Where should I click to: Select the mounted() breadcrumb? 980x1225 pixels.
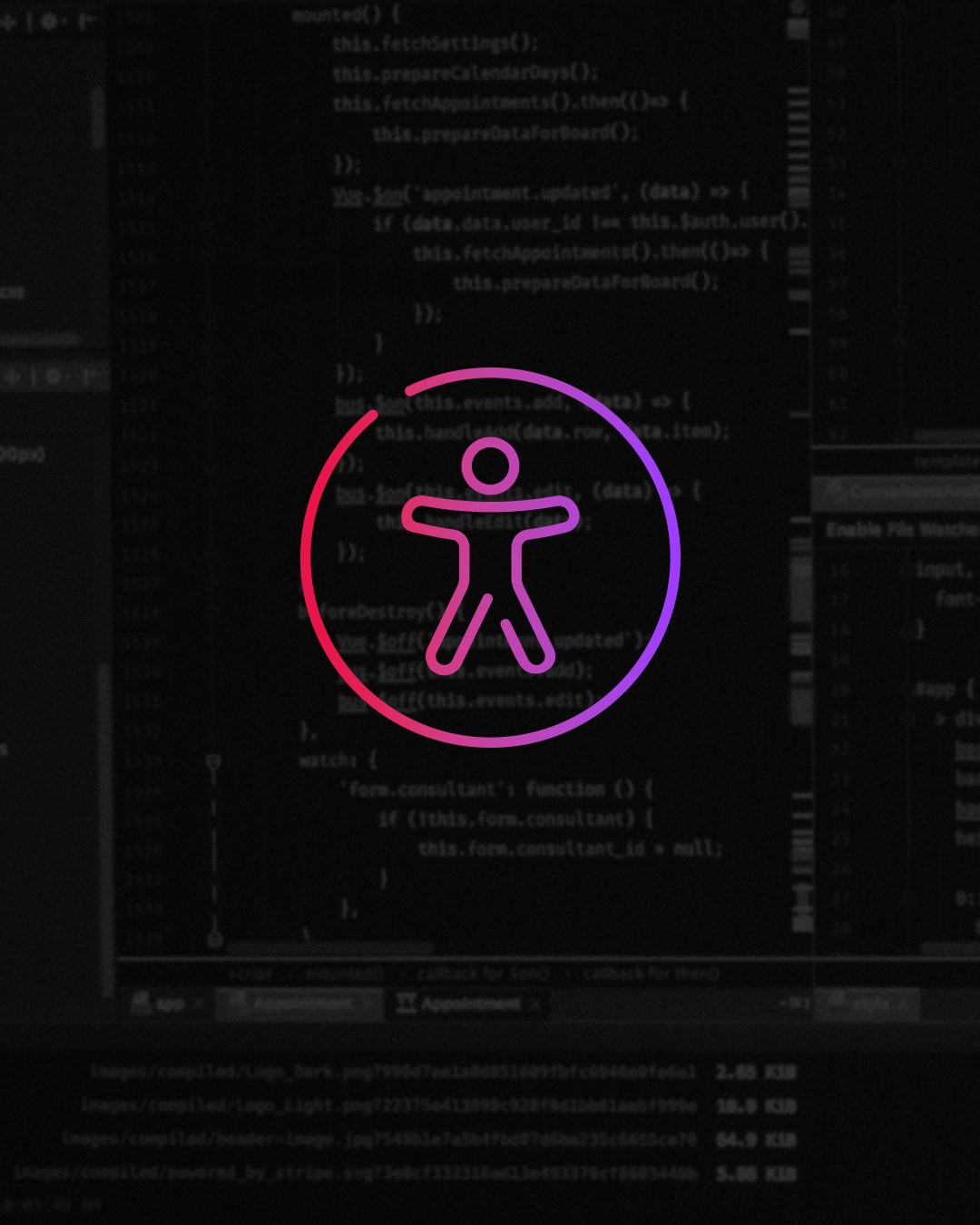tap(343, 974)
